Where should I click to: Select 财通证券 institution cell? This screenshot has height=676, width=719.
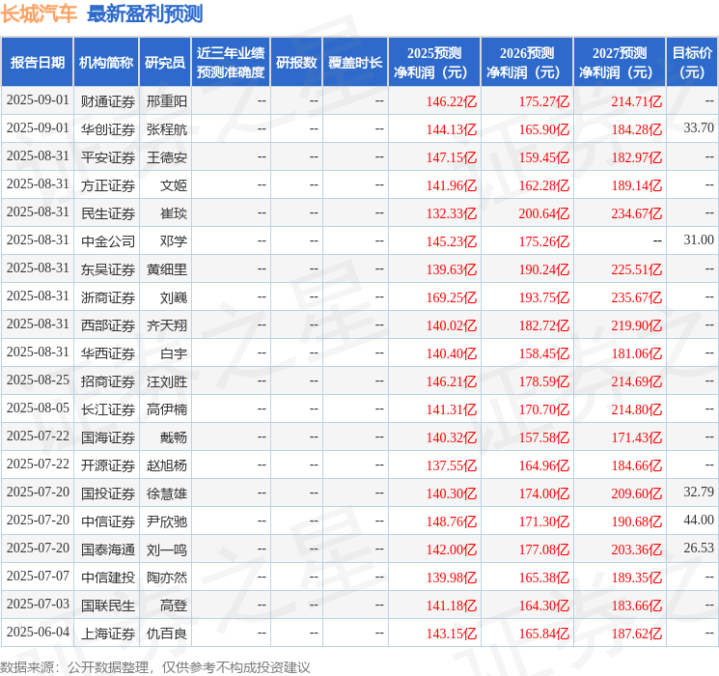(x=108, y=101)
